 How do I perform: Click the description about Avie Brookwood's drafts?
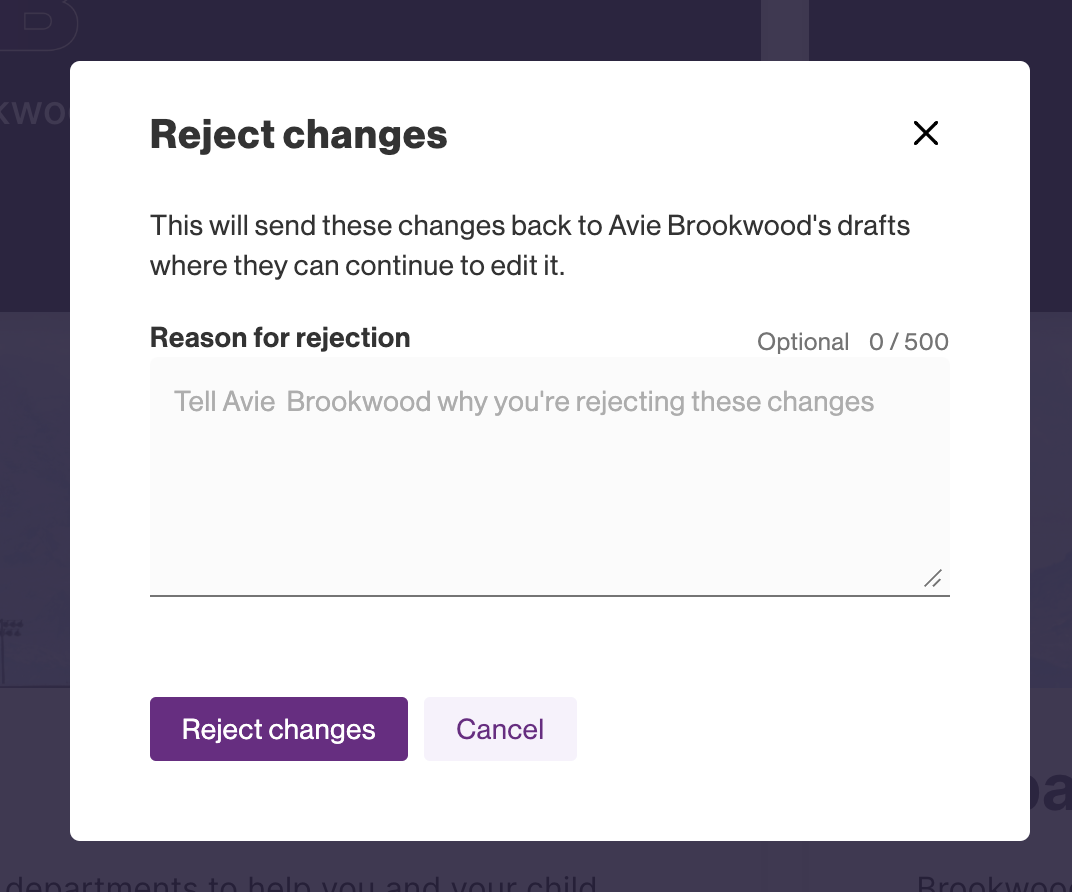(x=530, y=225)
